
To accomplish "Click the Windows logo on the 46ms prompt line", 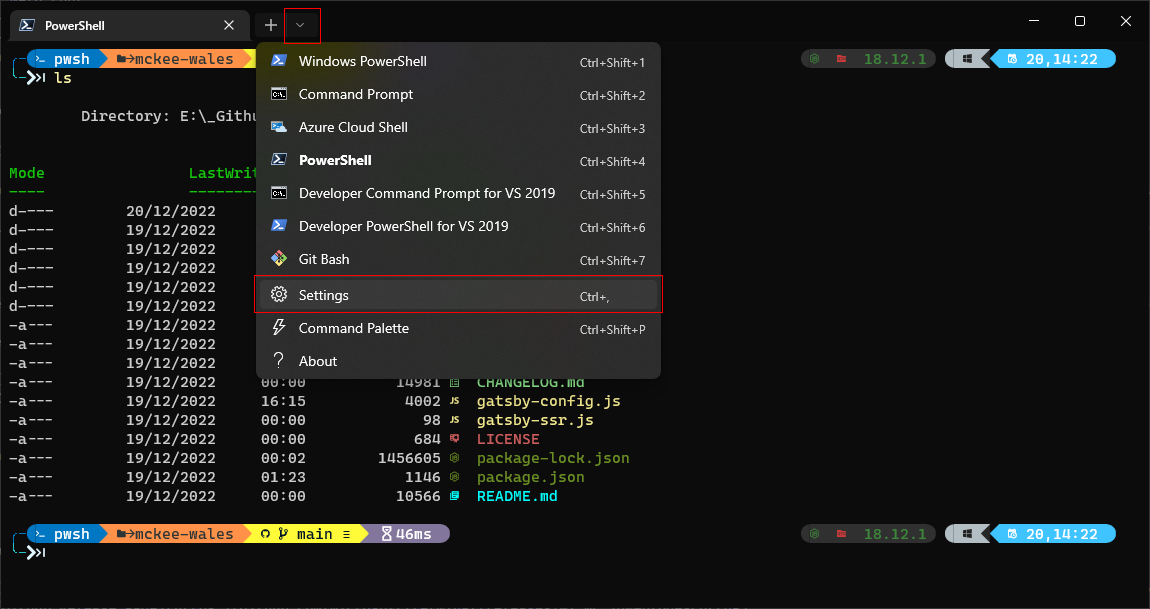I will point(967,534).
